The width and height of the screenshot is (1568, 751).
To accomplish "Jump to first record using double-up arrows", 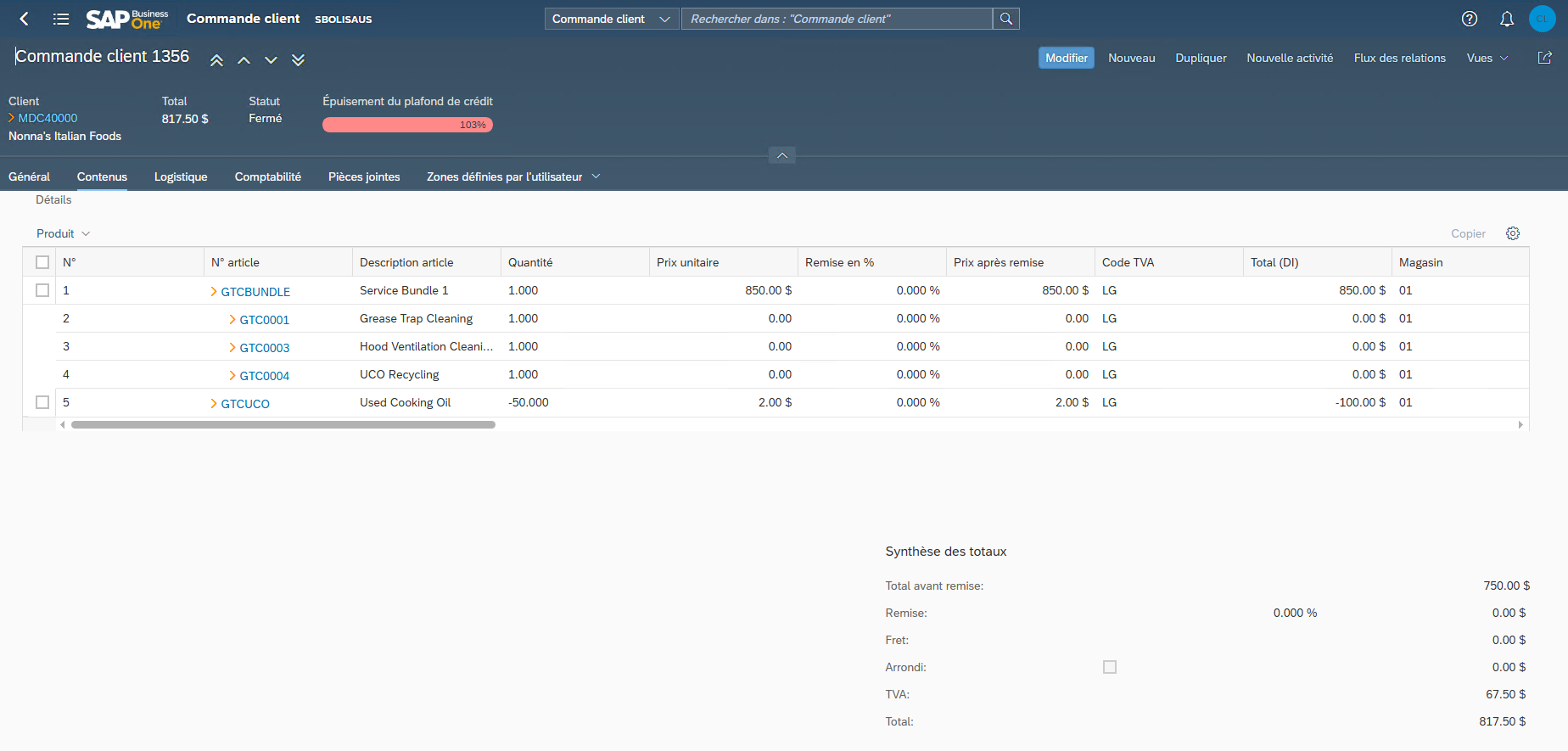I will pyautogui.click(x=216, y=60).
